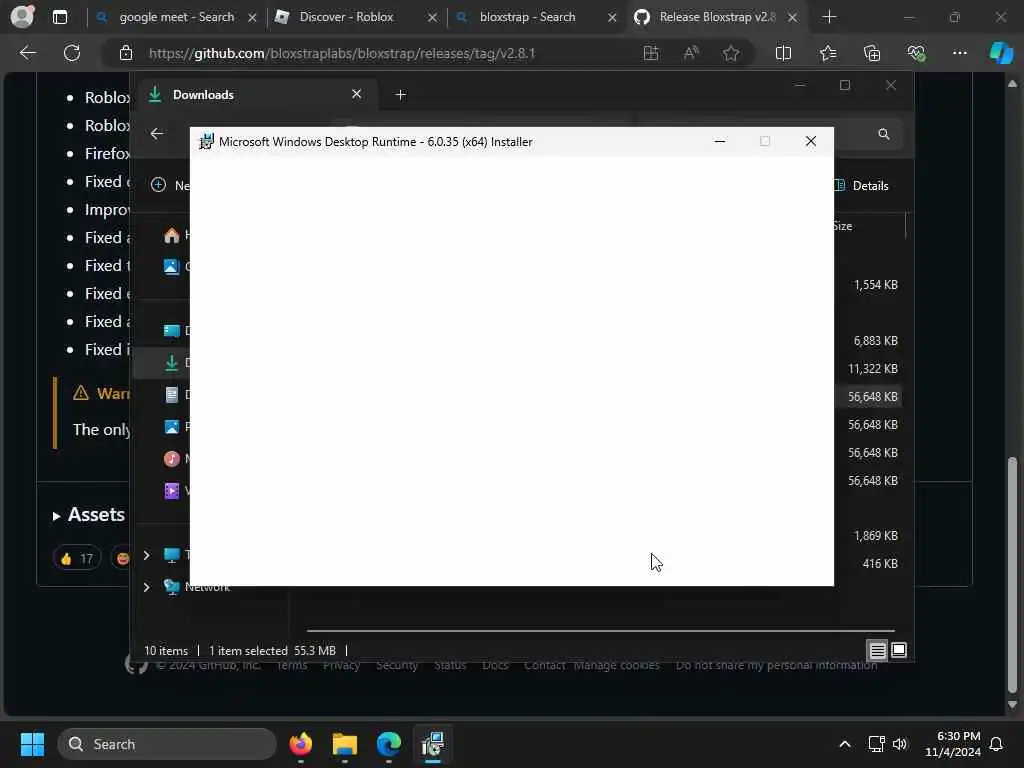Open Desktop folder in sidebar
Viewport: 1024px width, 768px height.
click(x=172, y=330)
